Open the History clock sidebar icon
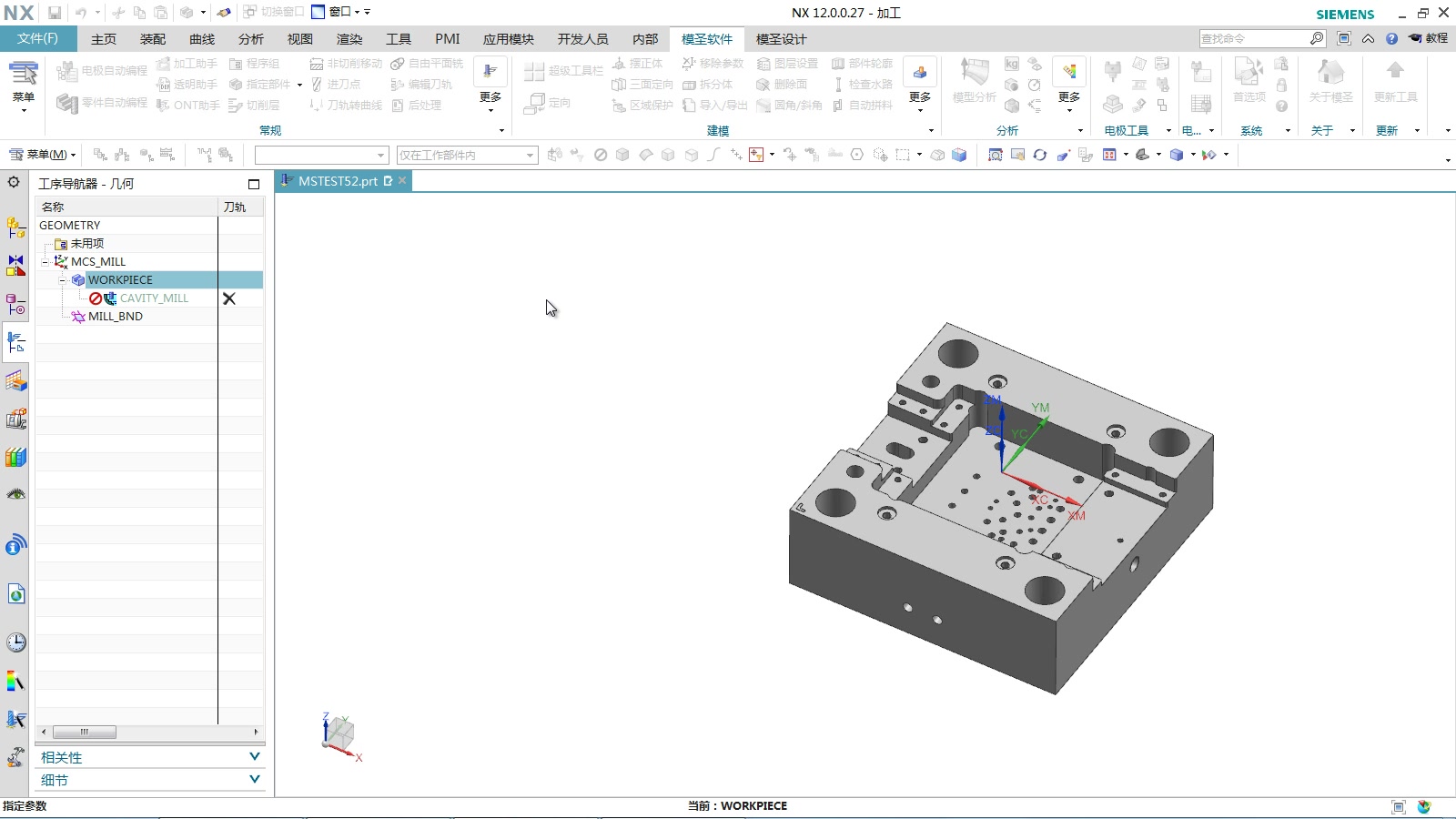Viewport: 1456px width, 819px height. (15, 642)
